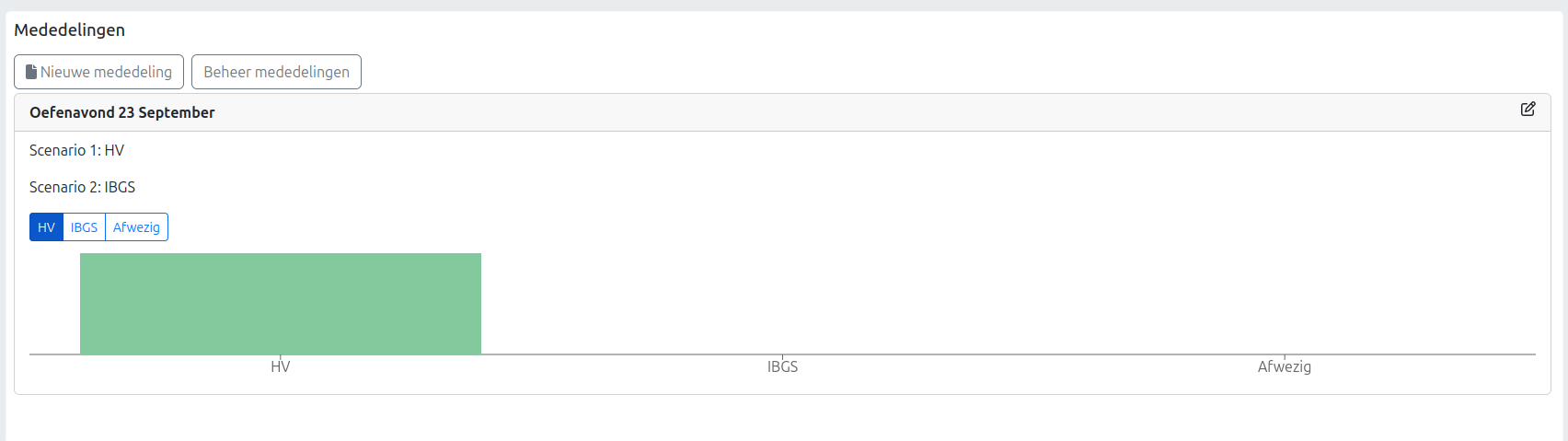The image size is (1568, 441).
Task: Click the IBGS label under the chart axis
Action: pyautogui.click(x=782, y=366)
